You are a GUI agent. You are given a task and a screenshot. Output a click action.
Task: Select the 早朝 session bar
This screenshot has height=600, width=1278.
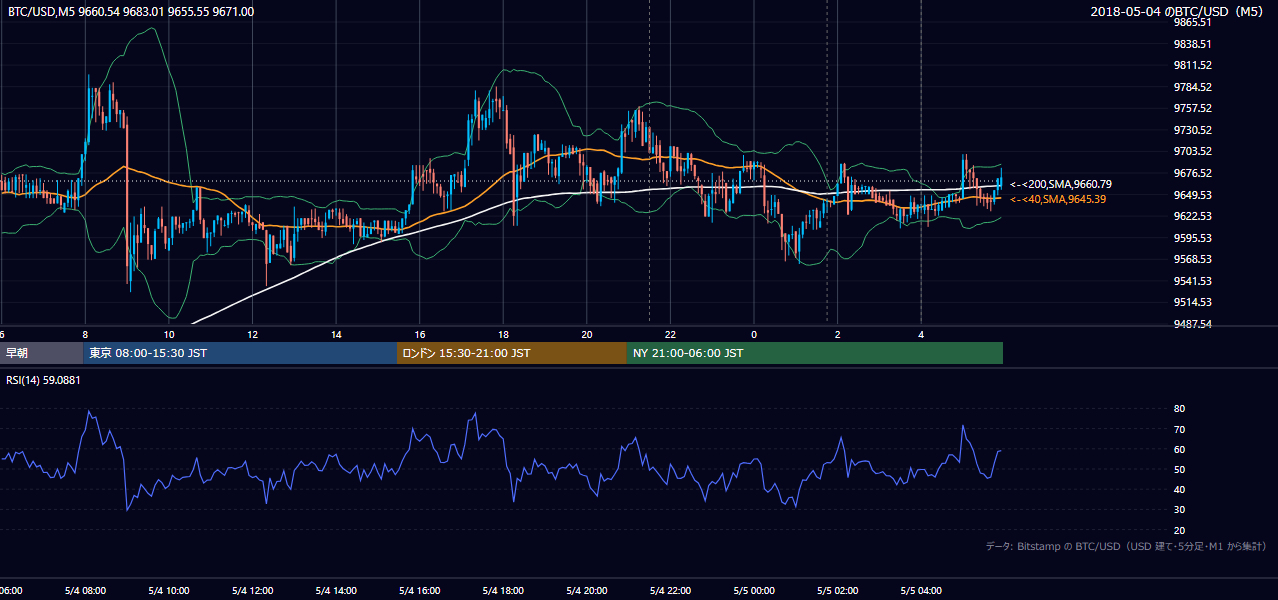[x=41, y=353]
